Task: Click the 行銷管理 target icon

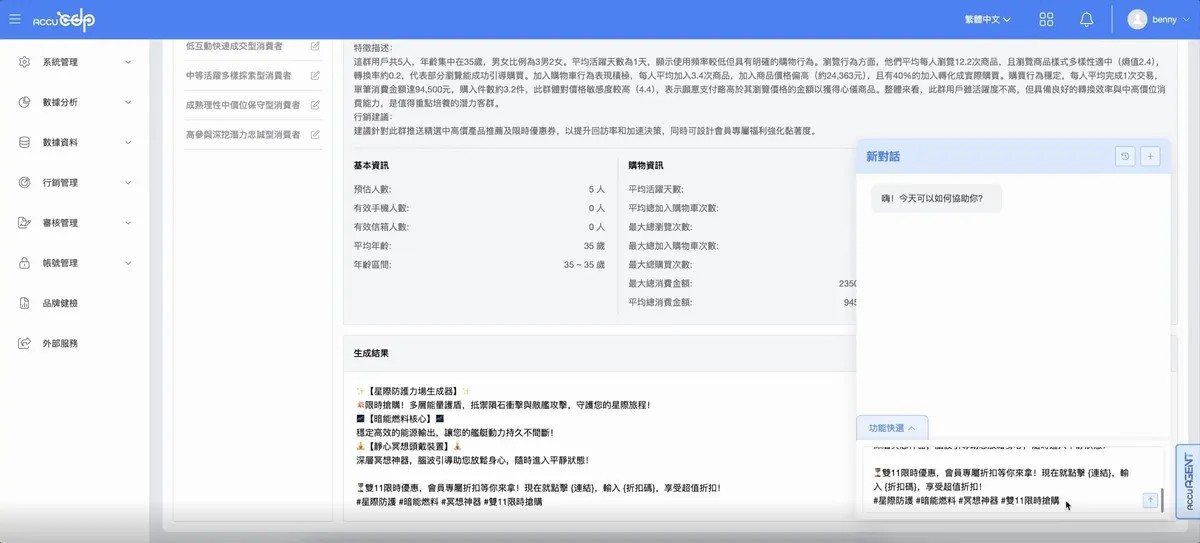Action: pyautogui.click(x=24, y=183)
